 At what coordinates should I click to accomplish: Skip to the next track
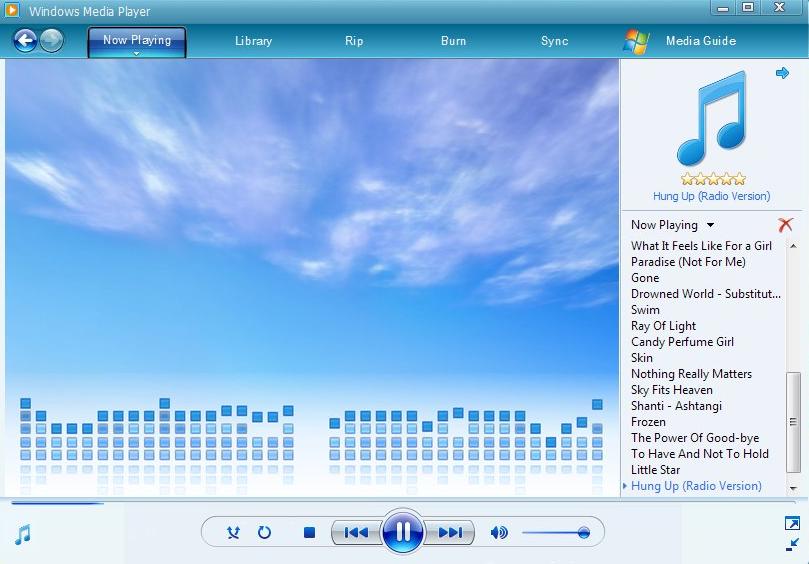tap(450, 532)
